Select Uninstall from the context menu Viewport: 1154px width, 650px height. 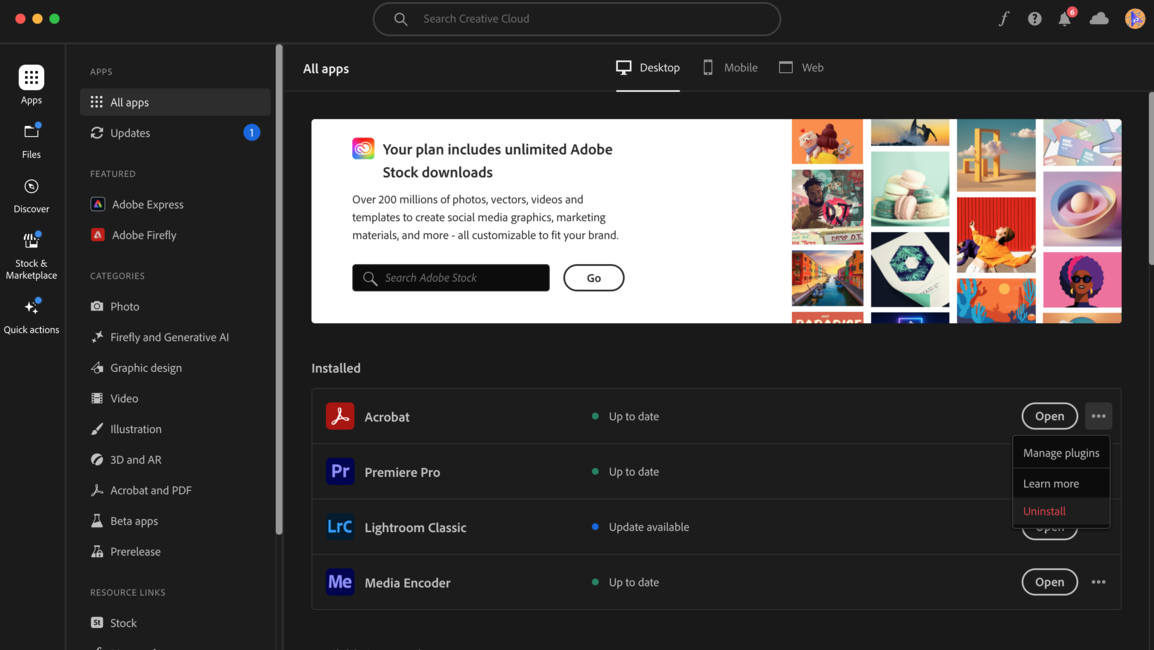tap(1044, 511)
